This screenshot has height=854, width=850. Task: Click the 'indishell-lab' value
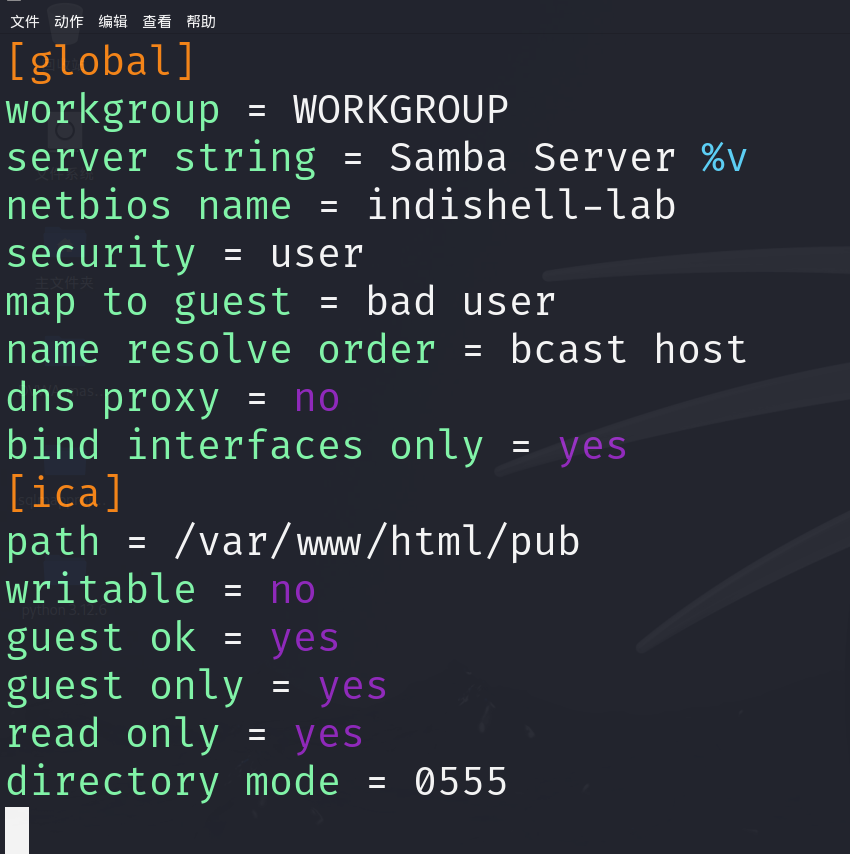coord(521,205)
